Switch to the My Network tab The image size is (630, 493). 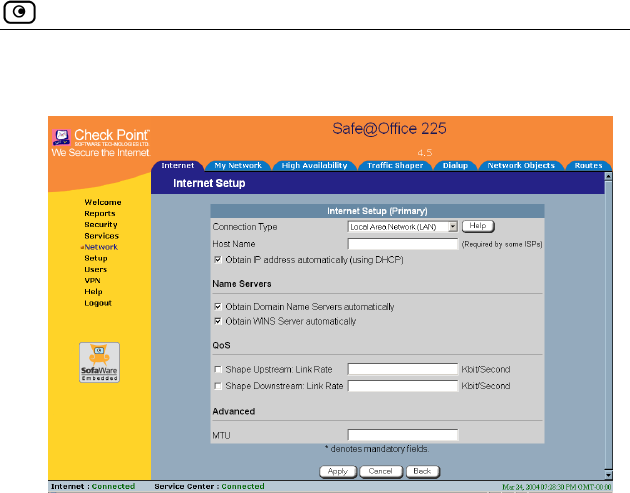(238, 165)
